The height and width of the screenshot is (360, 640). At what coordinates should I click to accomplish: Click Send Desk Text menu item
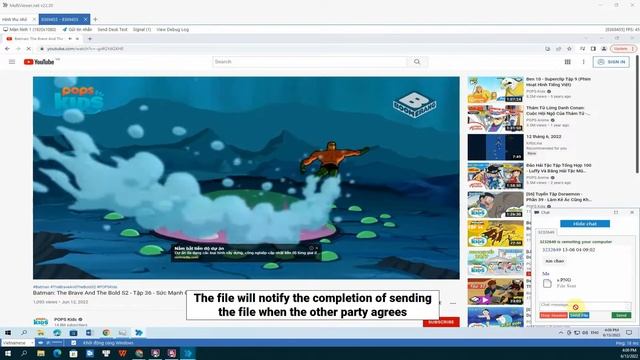112,29
